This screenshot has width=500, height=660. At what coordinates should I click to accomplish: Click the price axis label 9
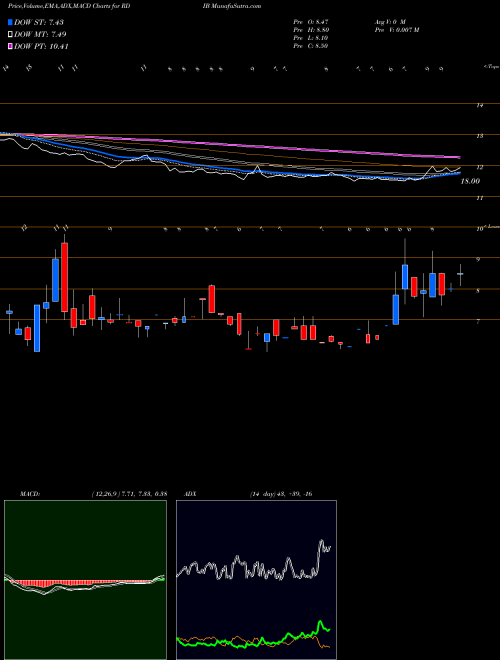pos(478,260)
